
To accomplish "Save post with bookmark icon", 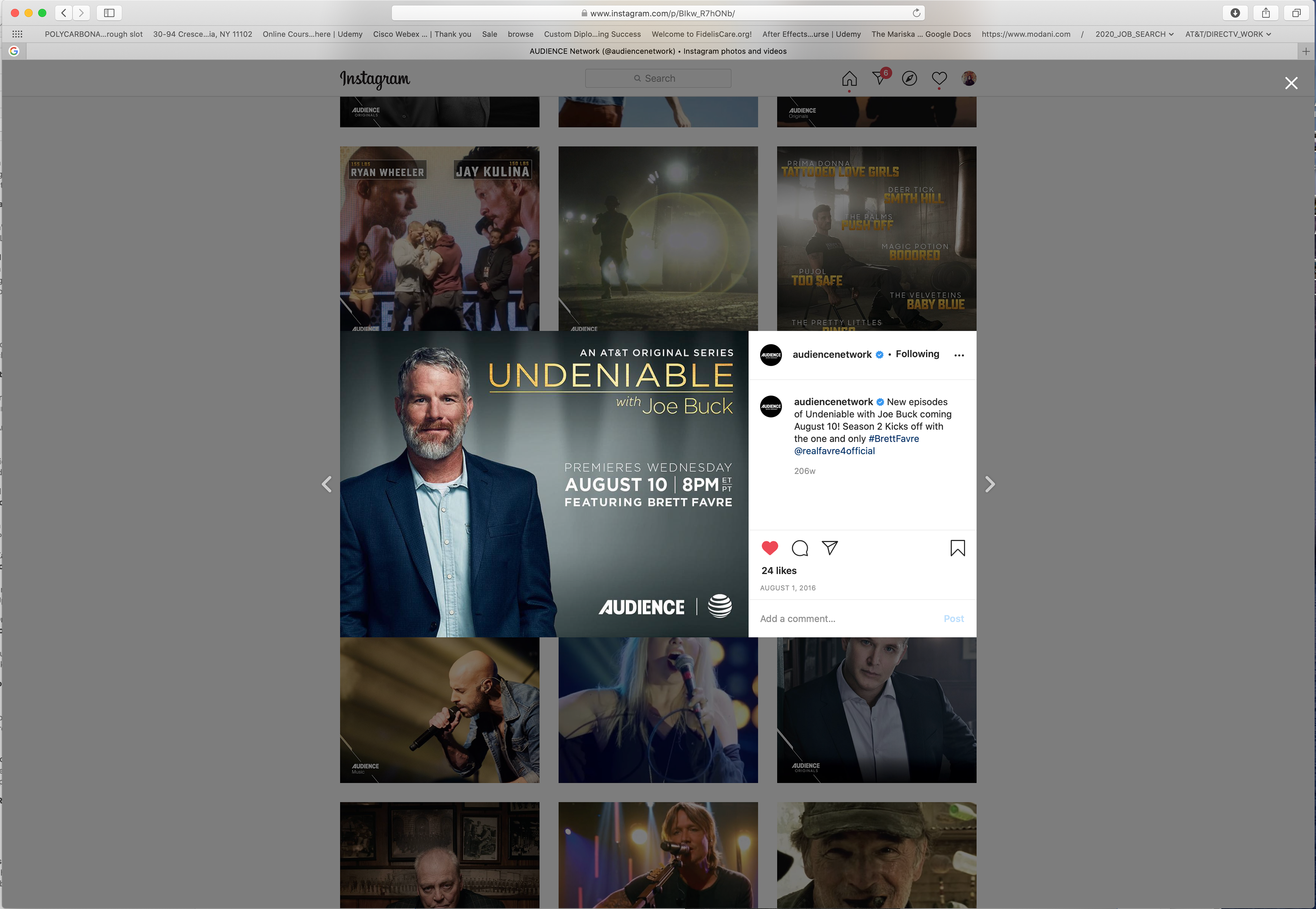I will [957, 548].
